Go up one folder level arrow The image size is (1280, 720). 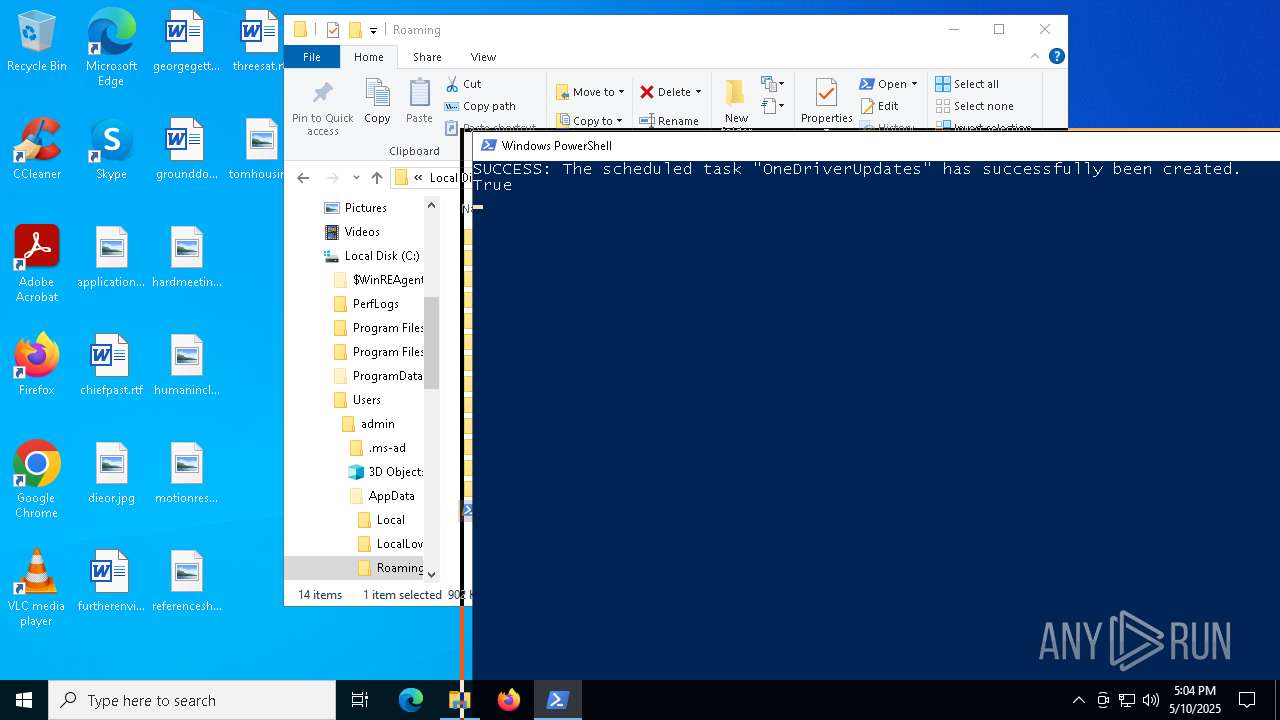tap(376, 178)
